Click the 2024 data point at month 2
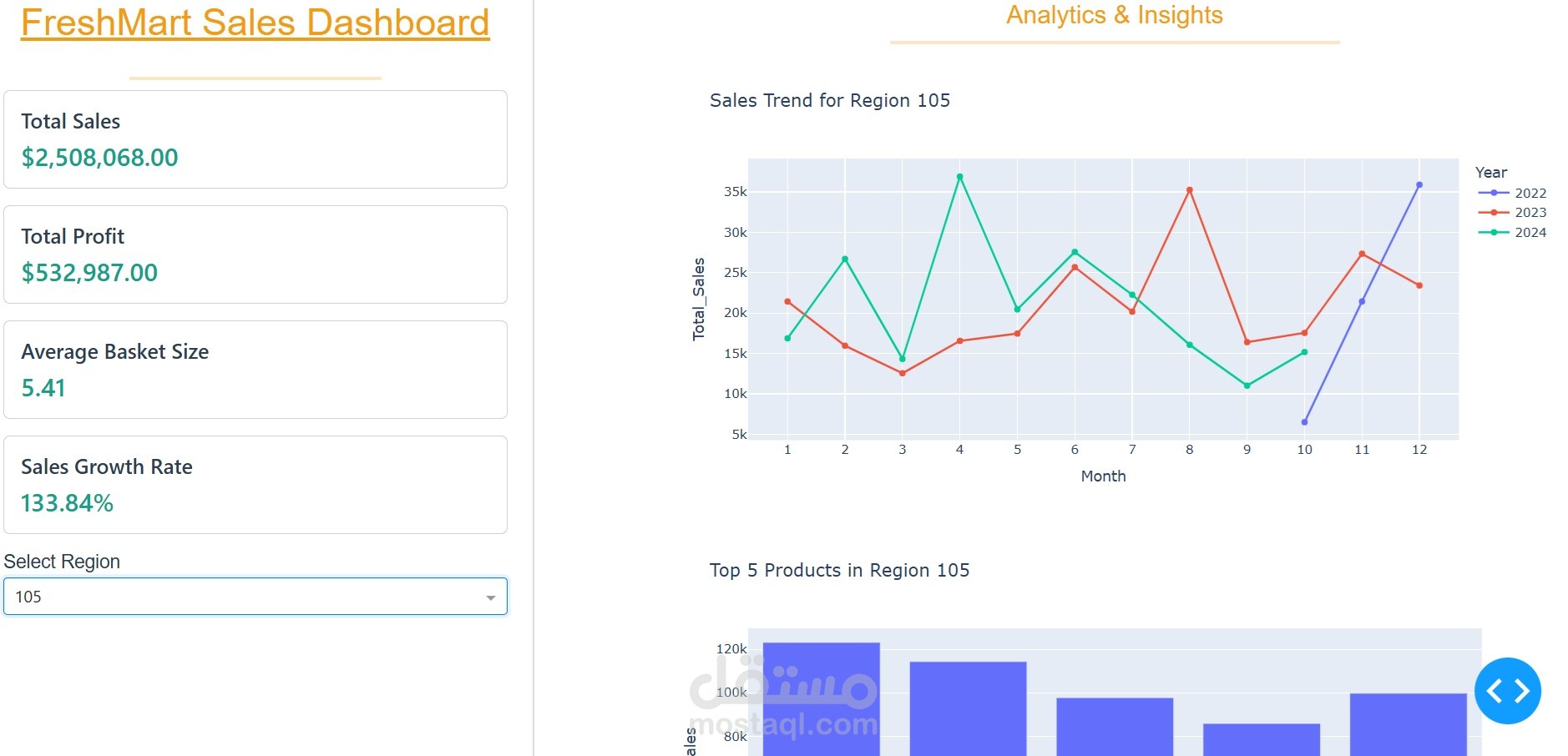Image resolution: width=1568 pixels, height=756 pixels. coord(845,260)
